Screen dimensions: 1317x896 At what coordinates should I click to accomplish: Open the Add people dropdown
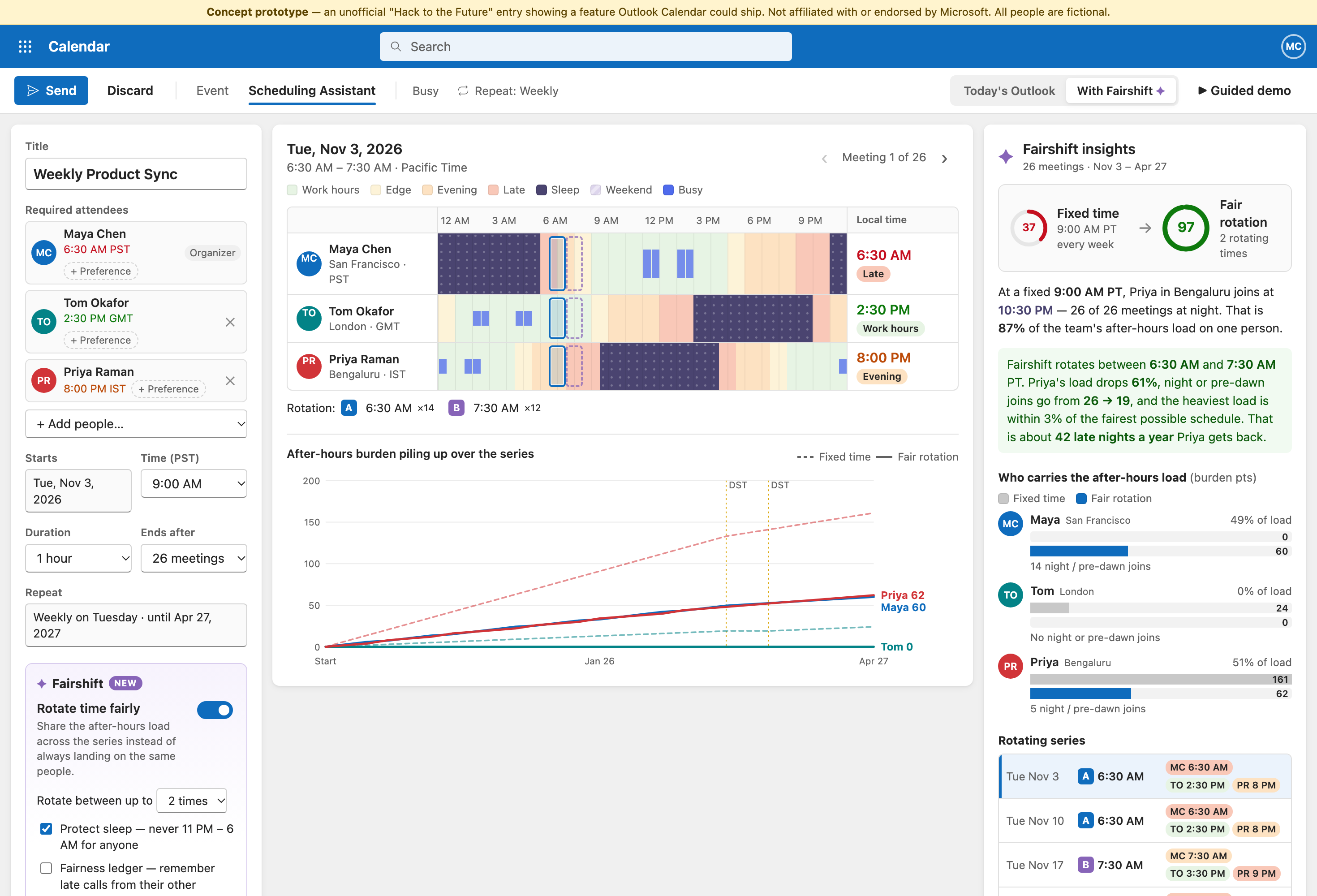point(136,424)
